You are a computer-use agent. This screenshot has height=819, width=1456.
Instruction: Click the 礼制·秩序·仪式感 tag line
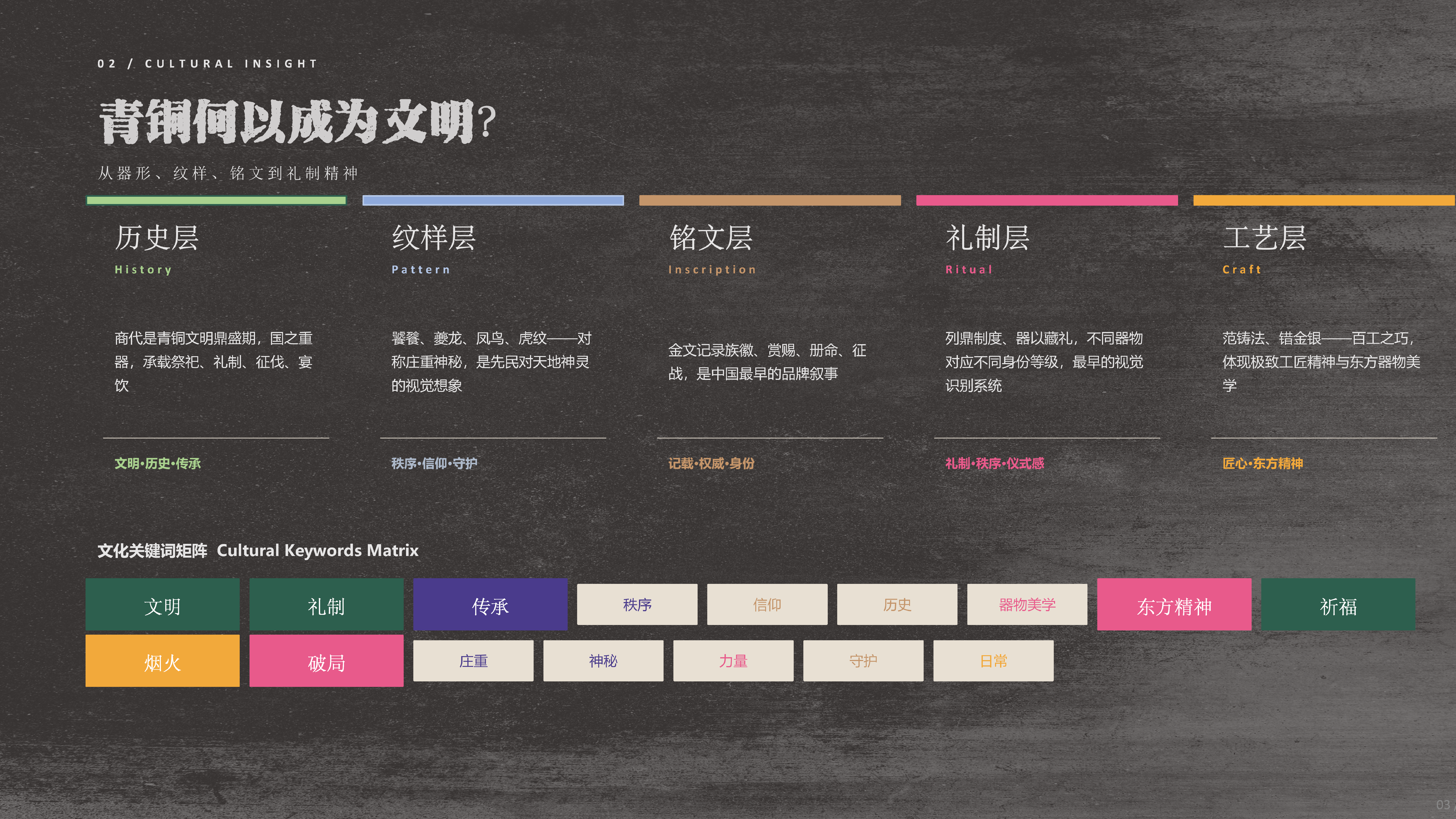(x=995, y=464)
